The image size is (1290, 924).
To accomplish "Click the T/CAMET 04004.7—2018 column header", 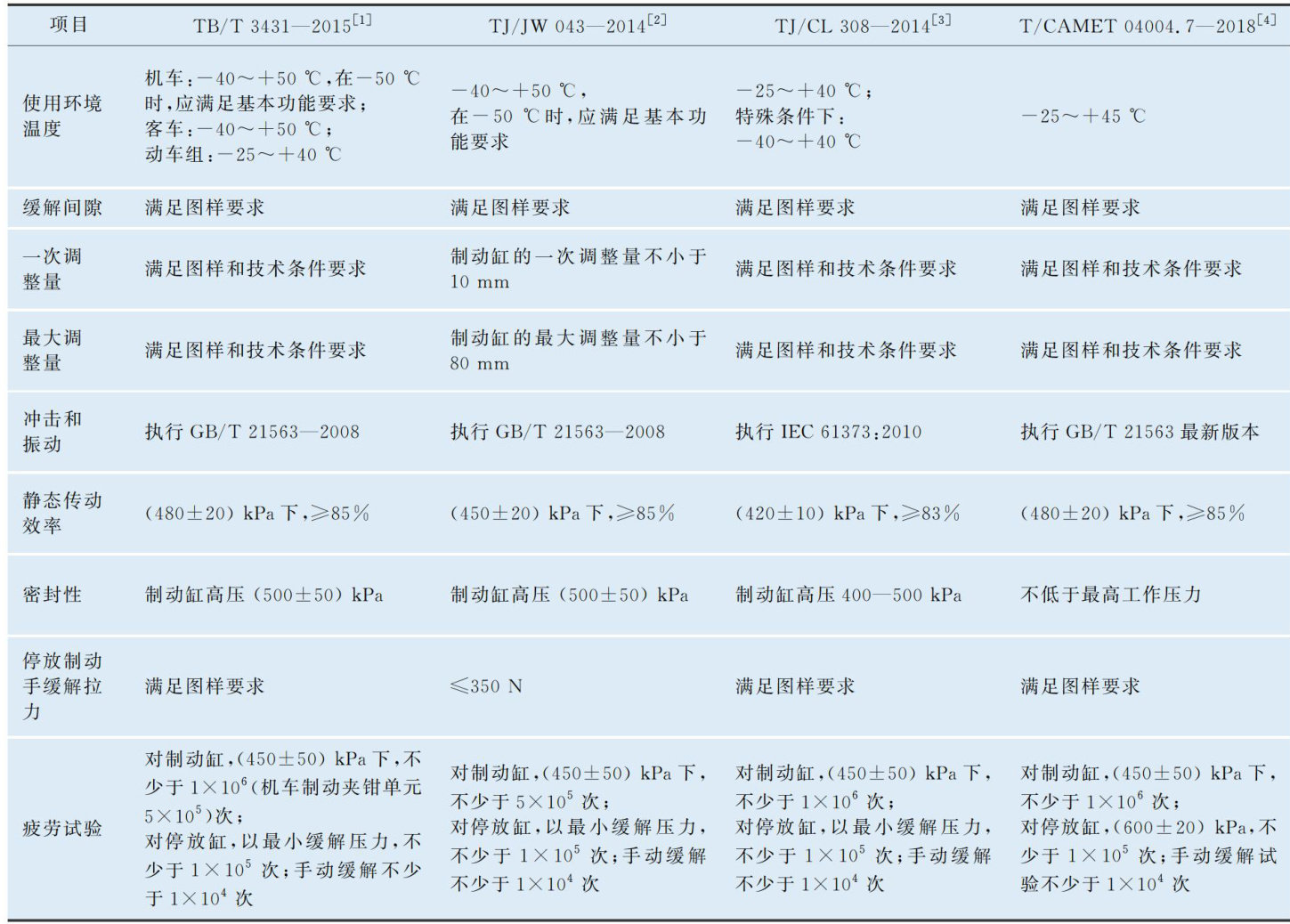I will 1147,25.
